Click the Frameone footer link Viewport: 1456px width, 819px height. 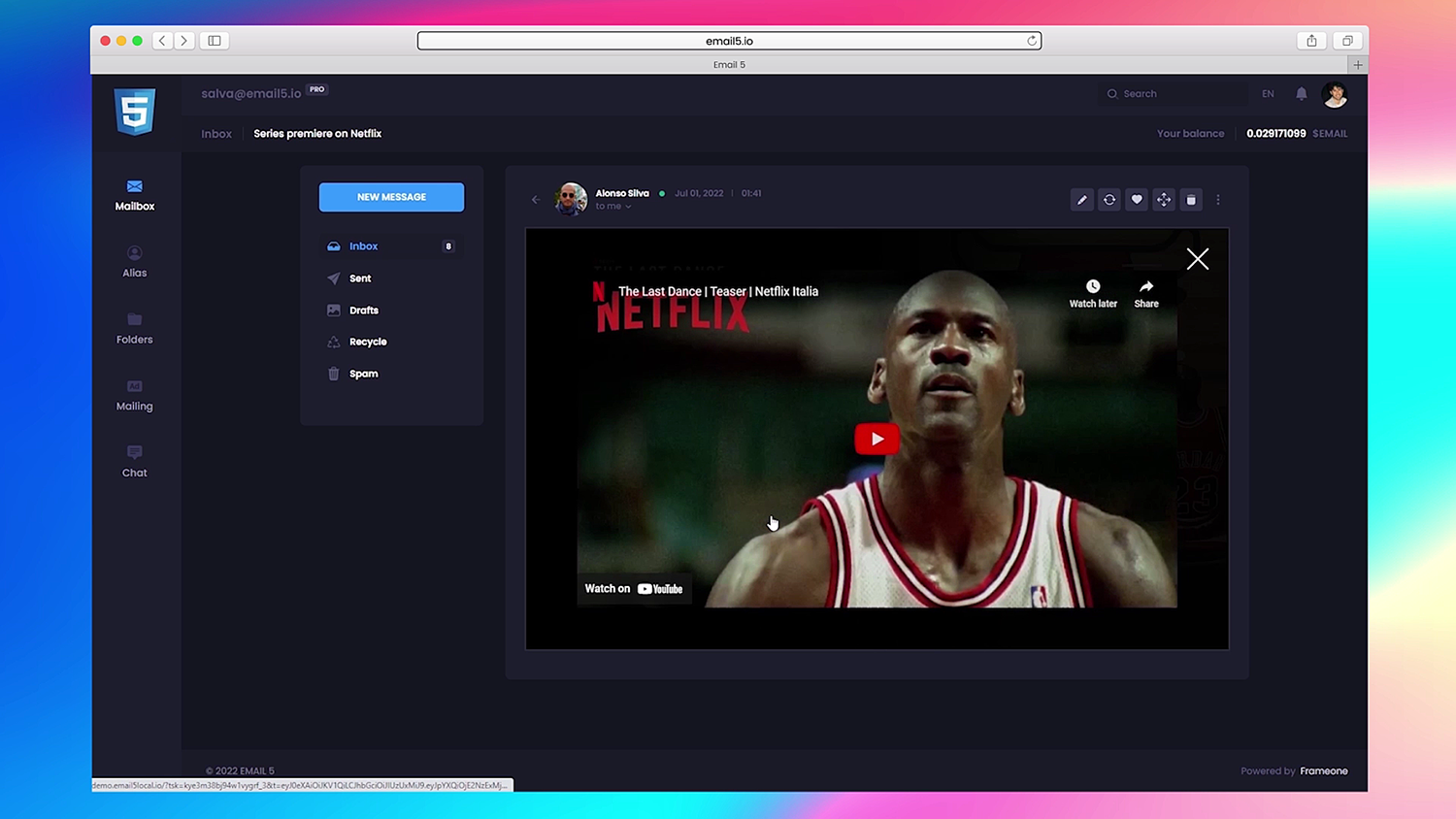tap(1324, 771)
